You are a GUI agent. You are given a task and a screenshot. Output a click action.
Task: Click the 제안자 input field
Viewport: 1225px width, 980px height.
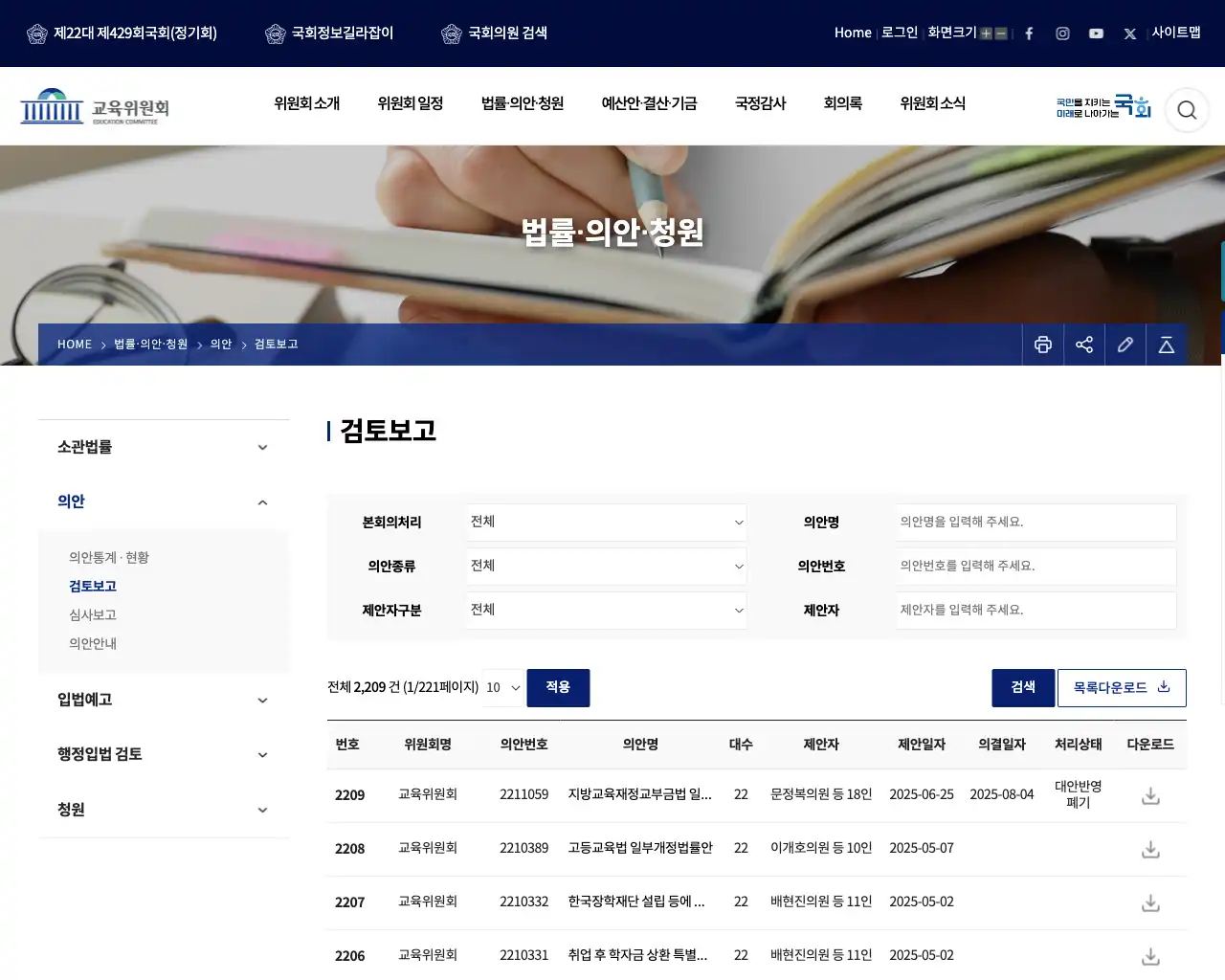(x=1036, y=611)
